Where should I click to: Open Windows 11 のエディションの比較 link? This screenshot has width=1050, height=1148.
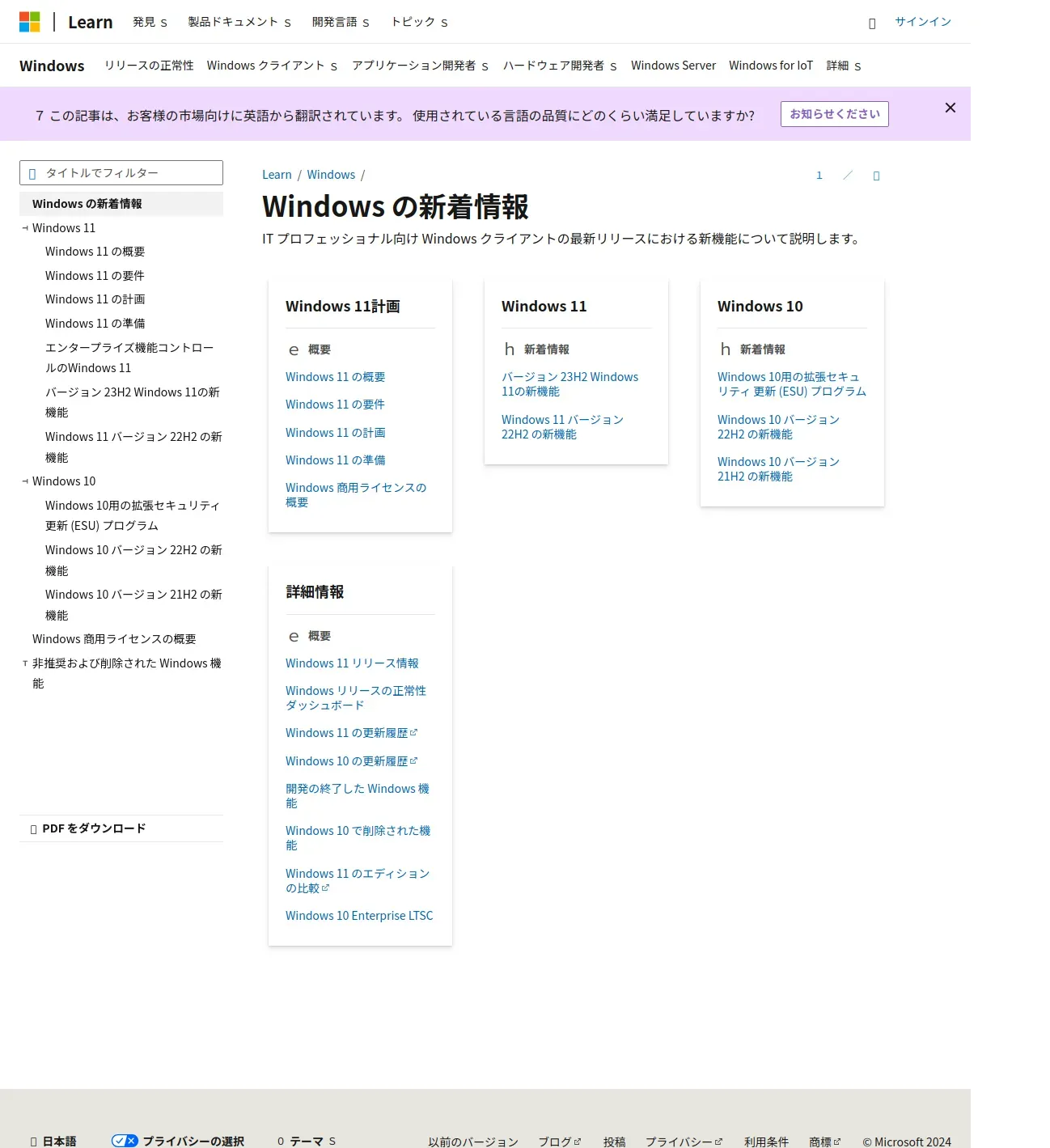pos(358,881)
